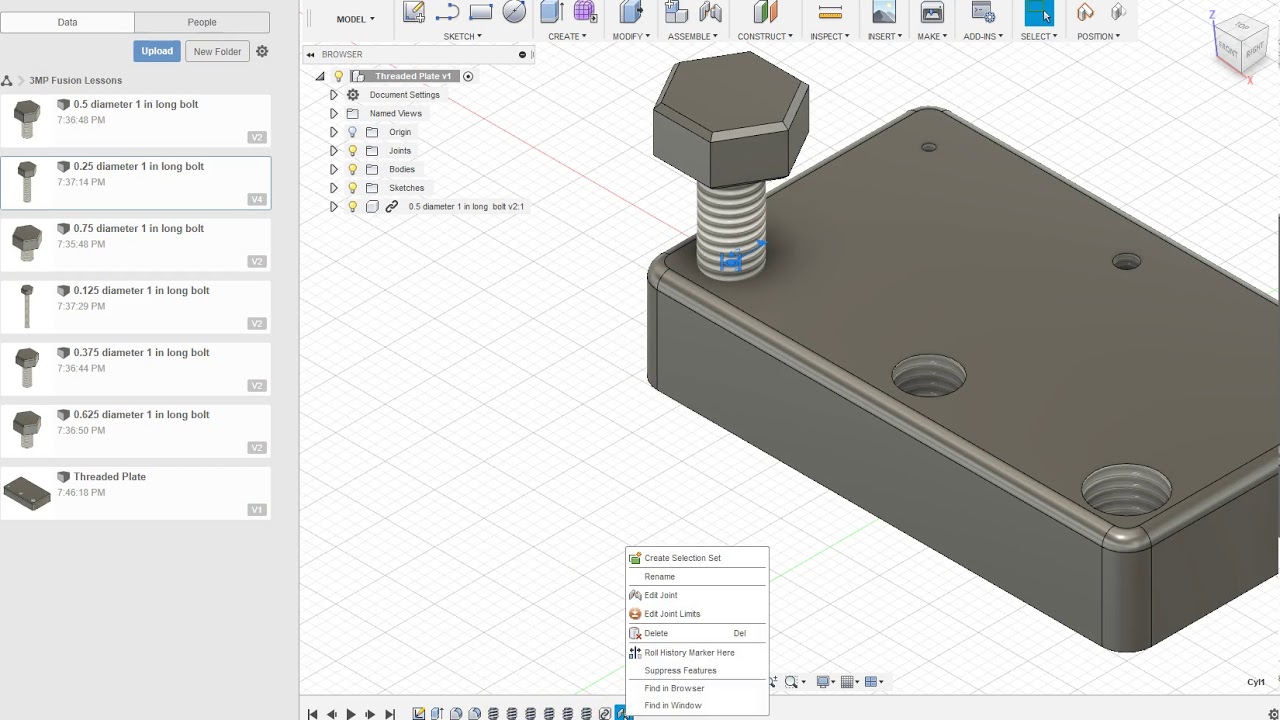Open the Create Form tool icon

pos(585,12)
